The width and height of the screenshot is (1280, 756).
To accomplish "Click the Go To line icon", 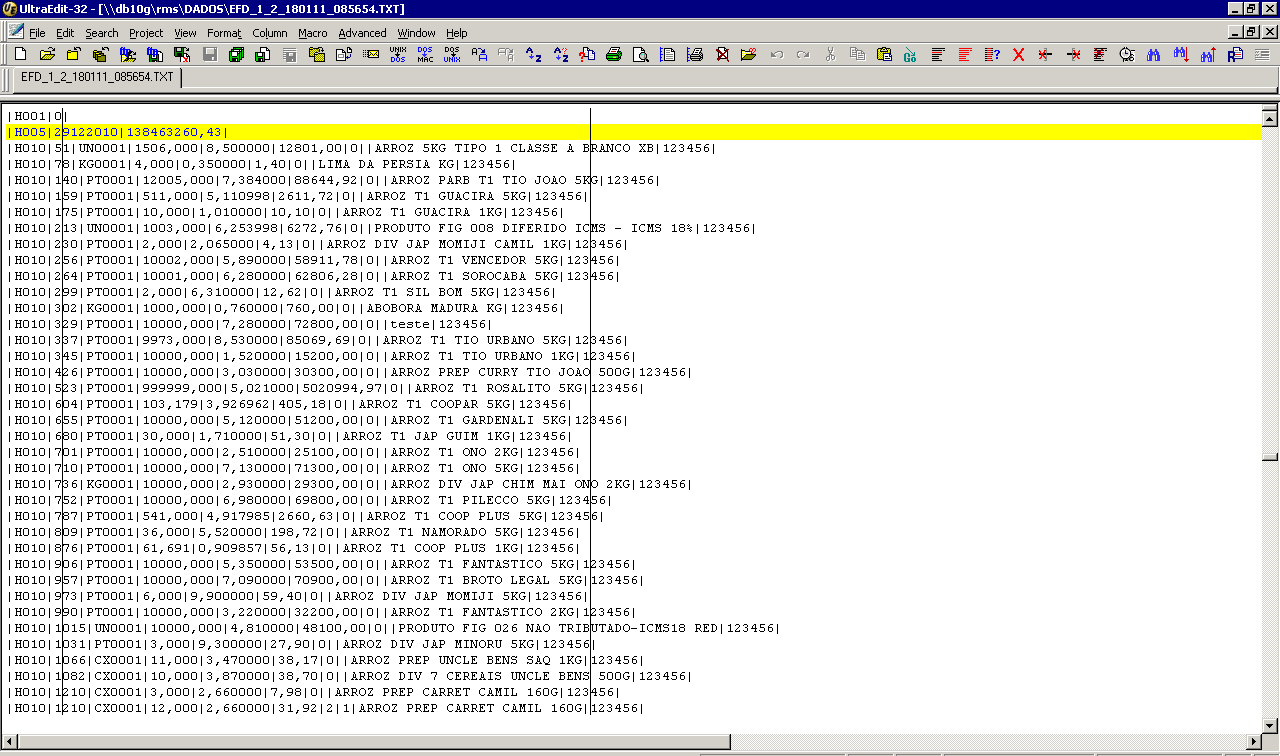I will [x=910, y=54].
